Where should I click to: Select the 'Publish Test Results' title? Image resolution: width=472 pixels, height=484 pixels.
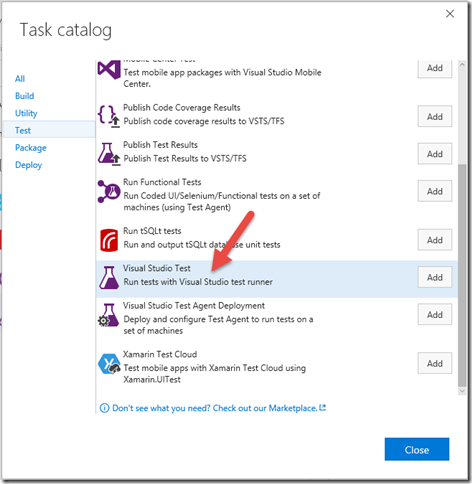pyautogui.click(x=160, y=145)
